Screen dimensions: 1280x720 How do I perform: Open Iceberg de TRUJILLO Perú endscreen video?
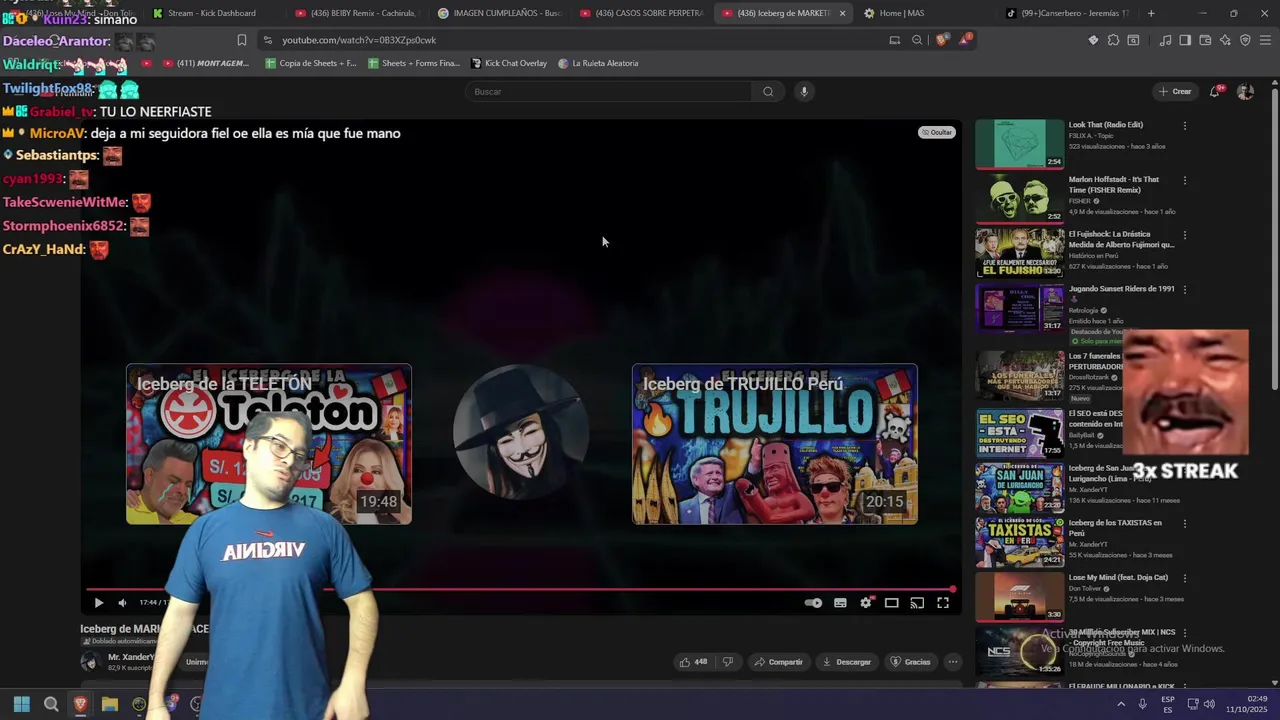(774, 444)
